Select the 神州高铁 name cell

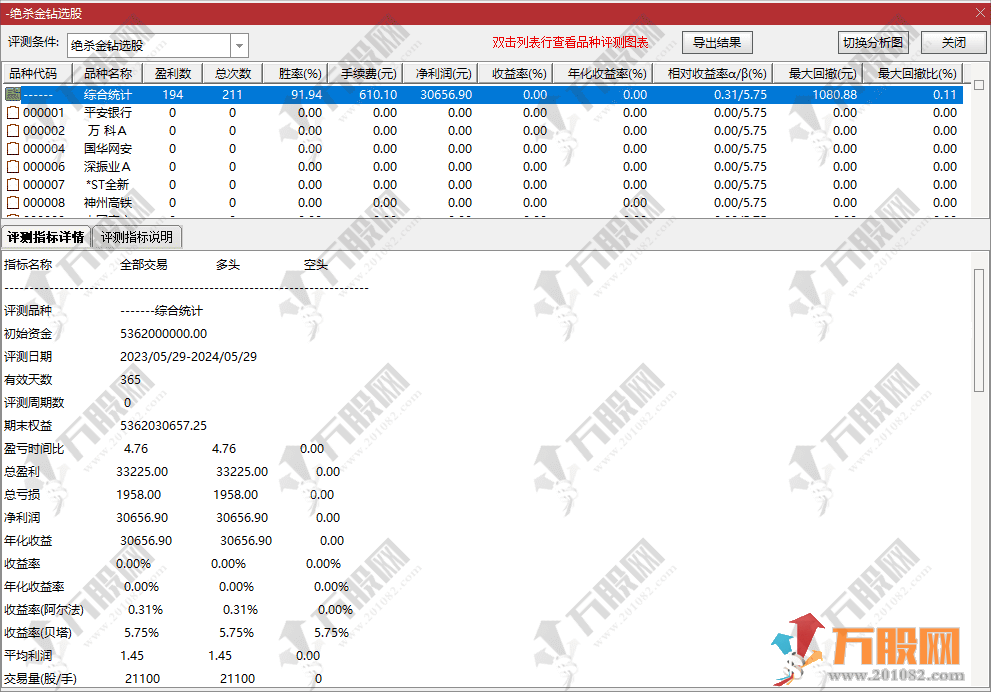[108, 203]
